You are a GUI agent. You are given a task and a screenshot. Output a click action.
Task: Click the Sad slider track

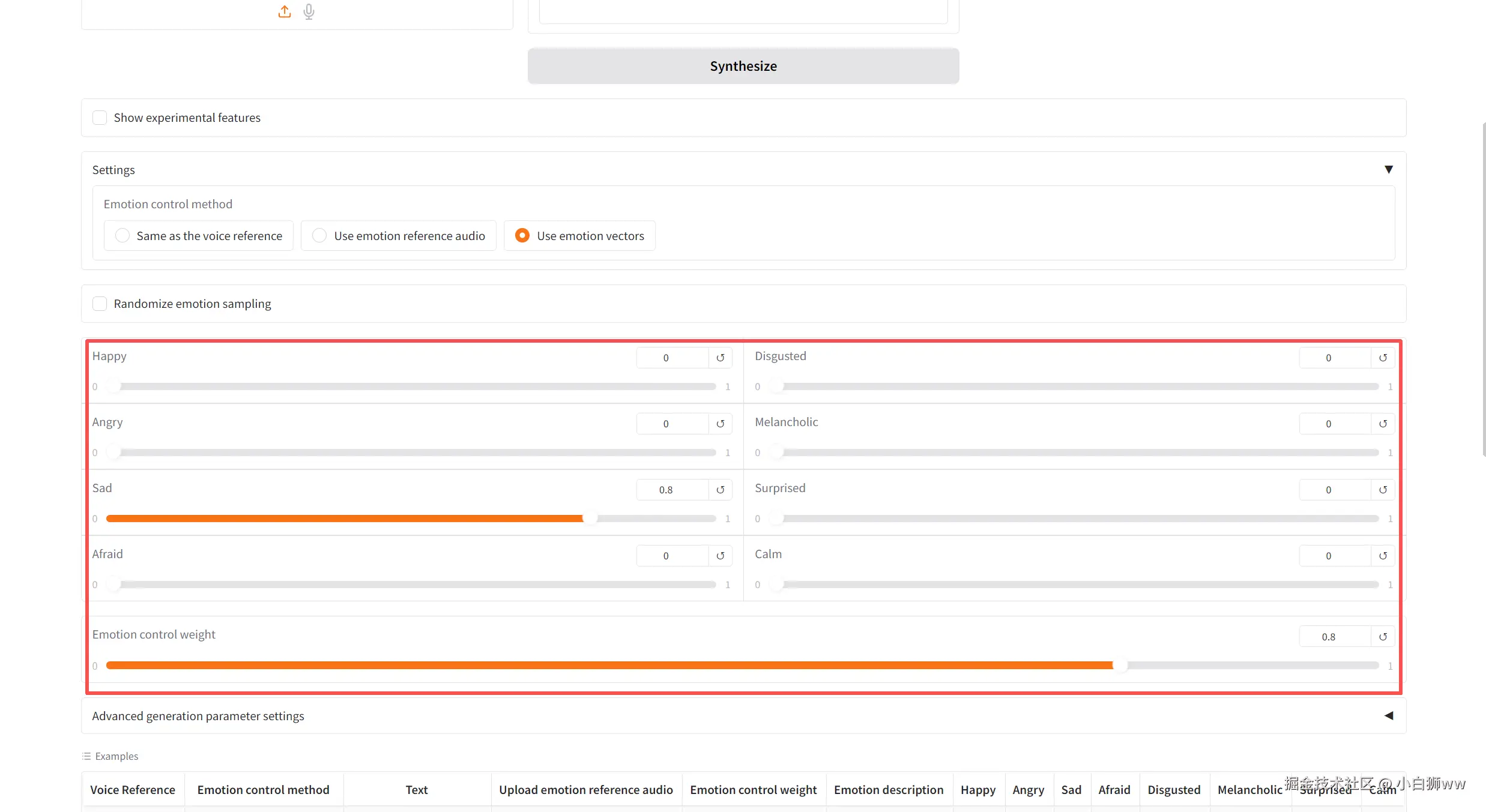[411, 519]
